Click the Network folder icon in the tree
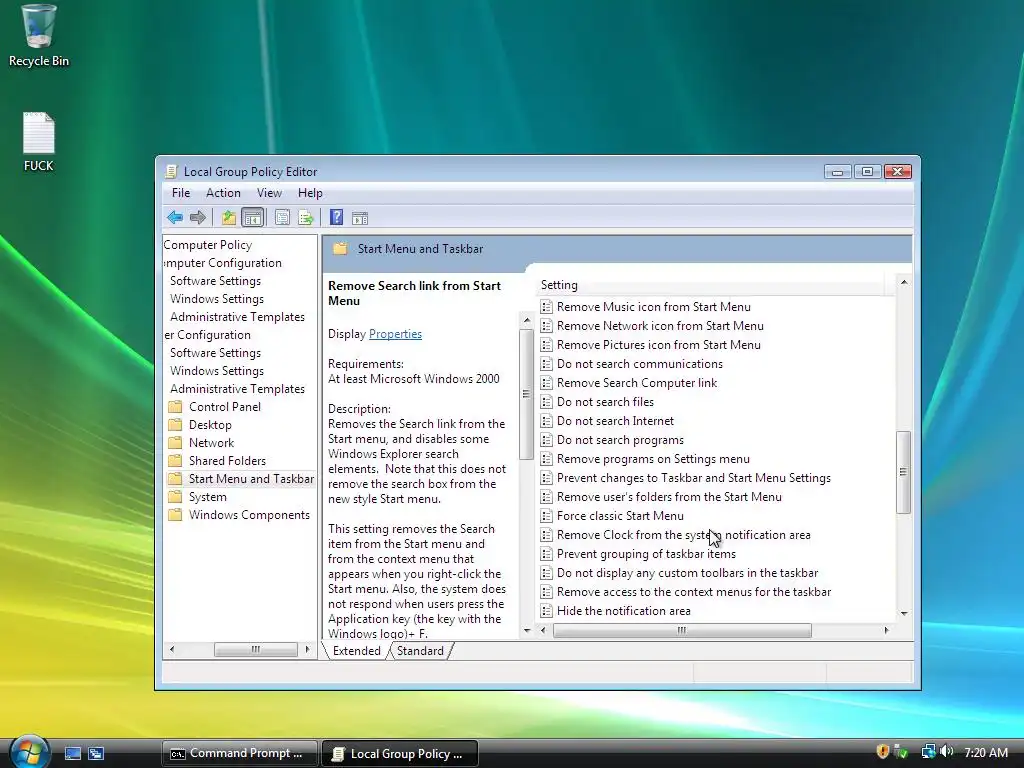The height and width of the screenshot is (768, 1024). click(175, 443)
